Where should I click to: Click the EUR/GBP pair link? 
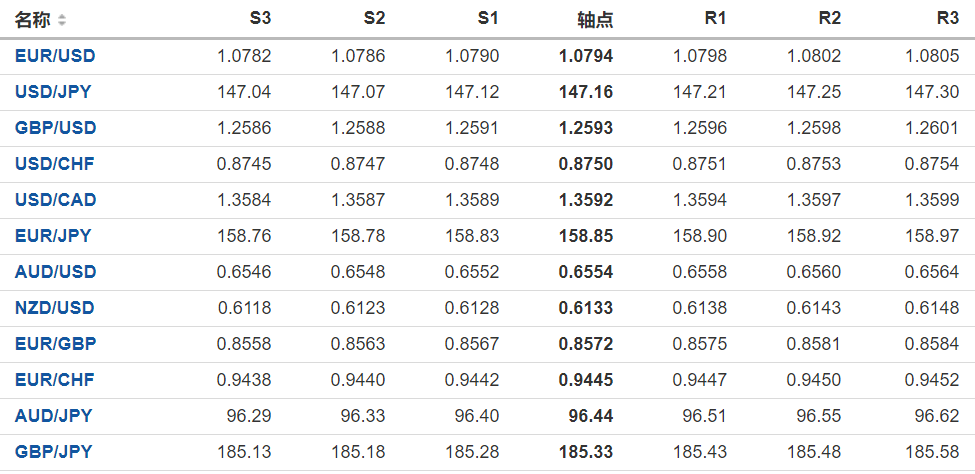(54, 344)
